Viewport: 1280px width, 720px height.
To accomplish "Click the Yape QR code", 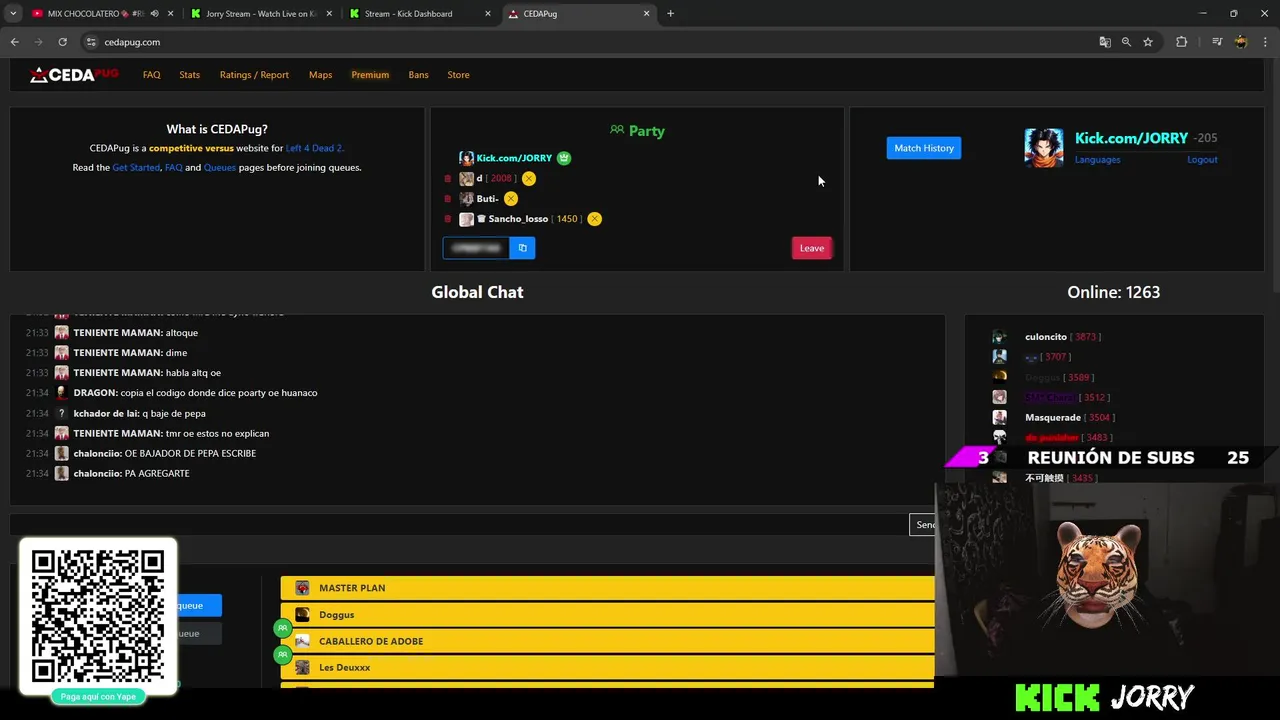I will point(98,616).
